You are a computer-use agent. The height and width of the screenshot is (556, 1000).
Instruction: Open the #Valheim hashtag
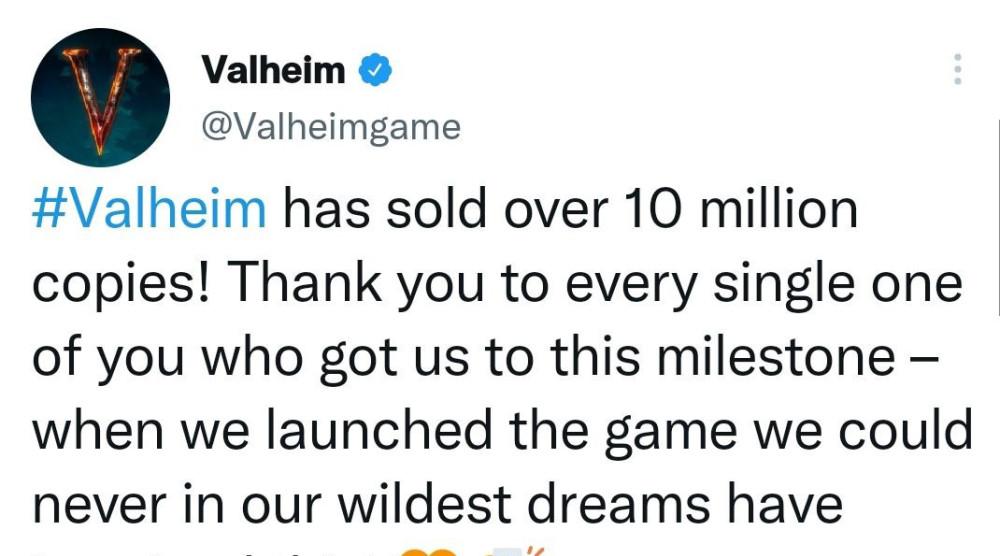[x=149, y=209]
